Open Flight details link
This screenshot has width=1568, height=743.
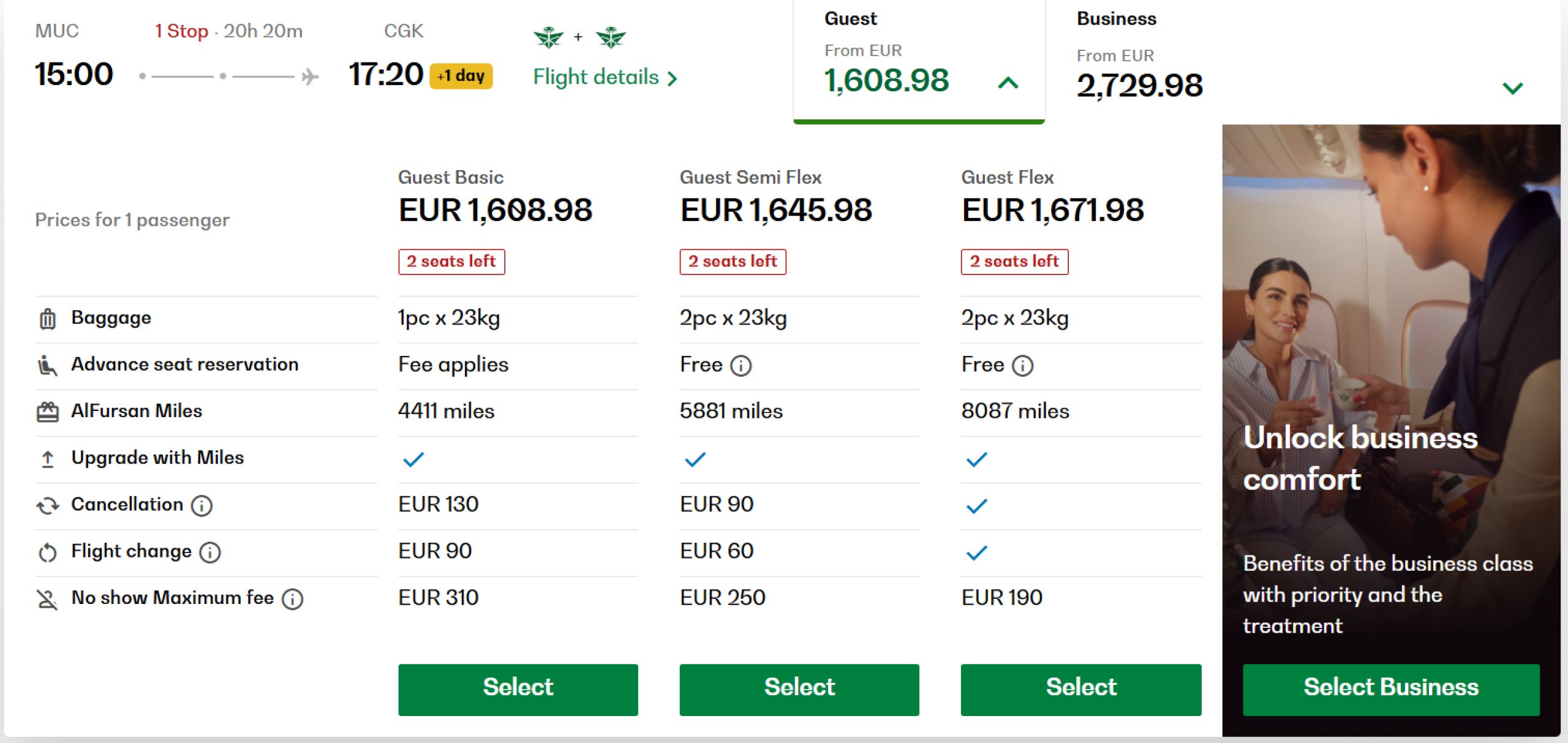(x=605, y=78)
